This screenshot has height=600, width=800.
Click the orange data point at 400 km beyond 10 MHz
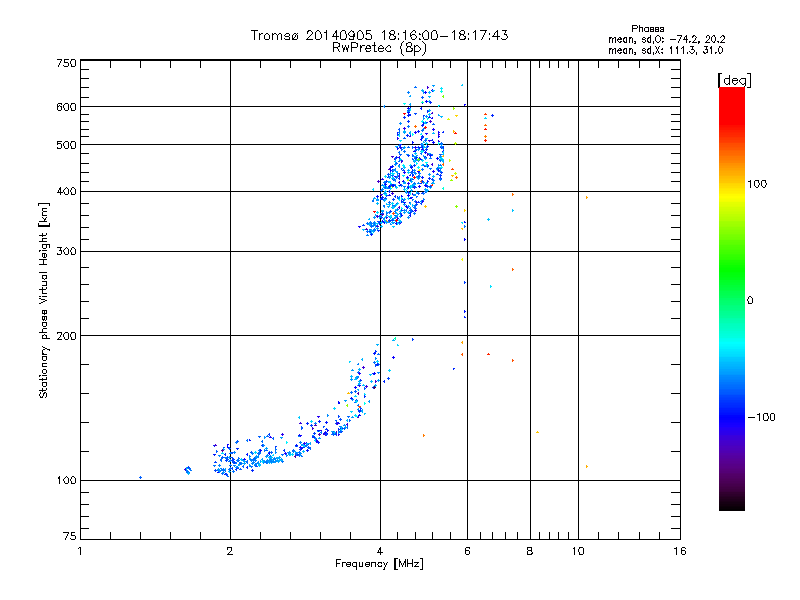pyautogui.click(x=587, y=197)
